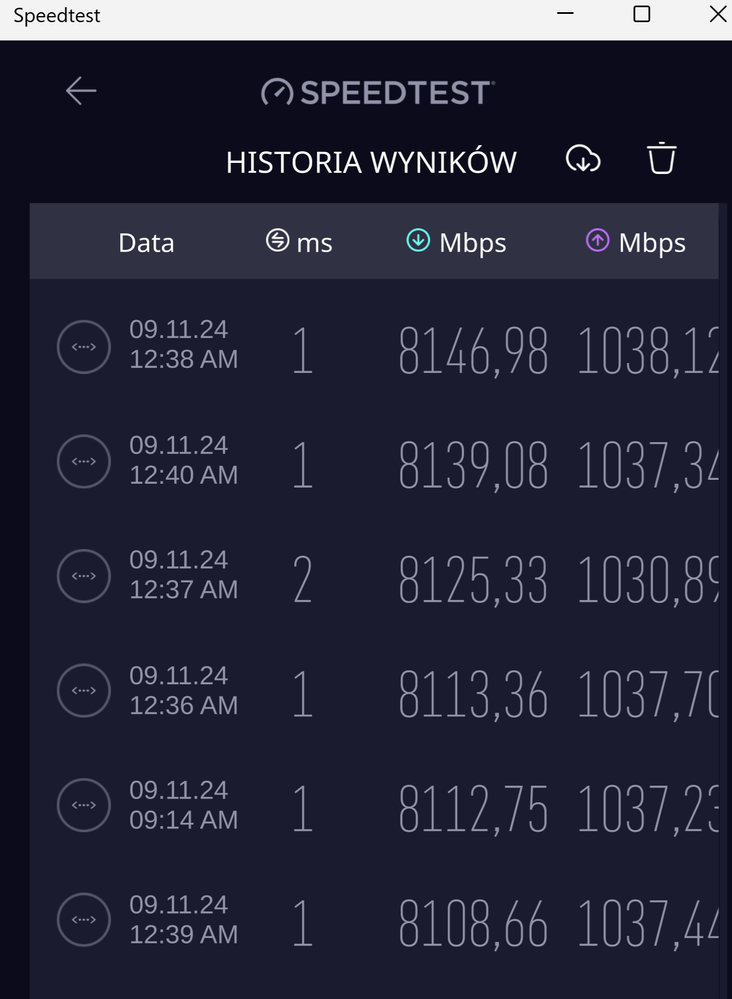
Task: Open connection icon for 12:36 AM result
Action: click(83, 691)
